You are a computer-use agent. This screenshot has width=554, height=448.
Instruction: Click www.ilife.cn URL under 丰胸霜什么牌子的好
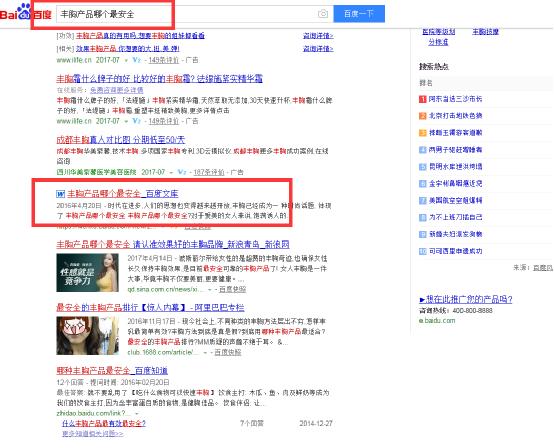coord(74,121)
